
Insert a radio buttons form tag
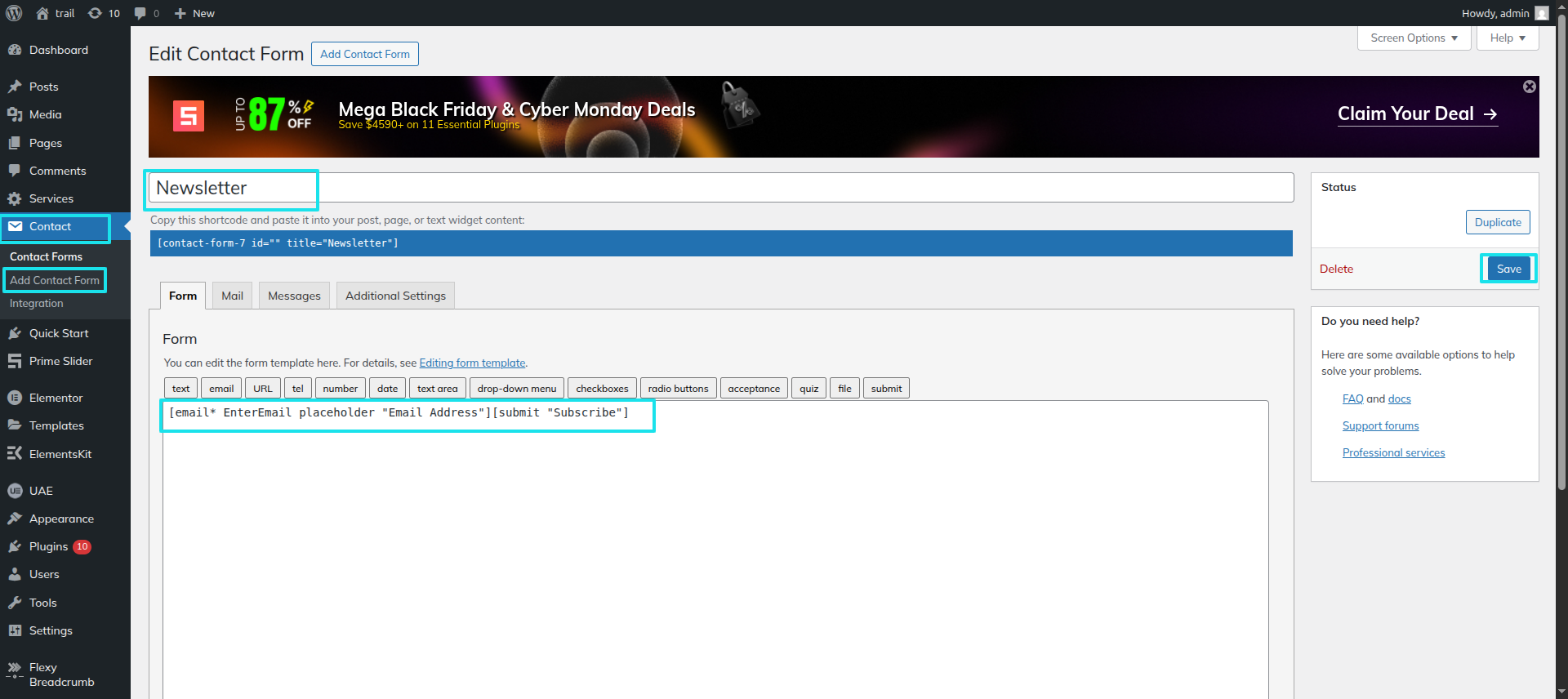678,389
